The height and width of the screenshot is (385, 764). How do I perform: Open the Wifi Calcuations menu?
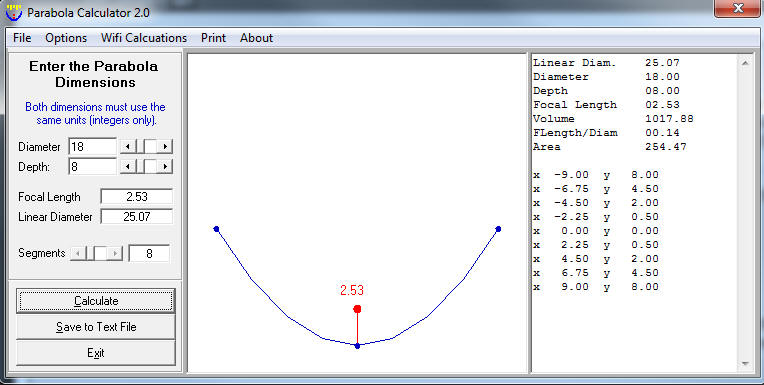(144, 38)
